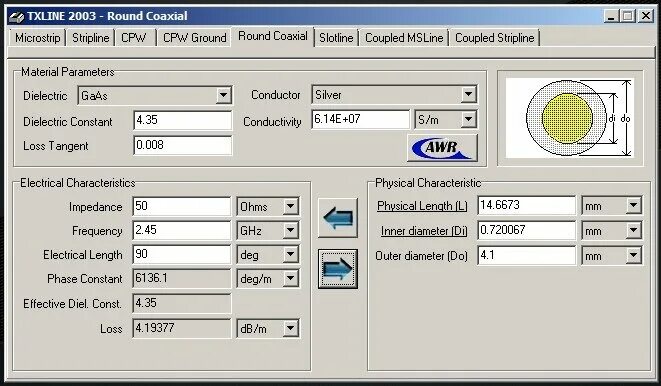Click the Frequency input field

click(x=182, y=230)
